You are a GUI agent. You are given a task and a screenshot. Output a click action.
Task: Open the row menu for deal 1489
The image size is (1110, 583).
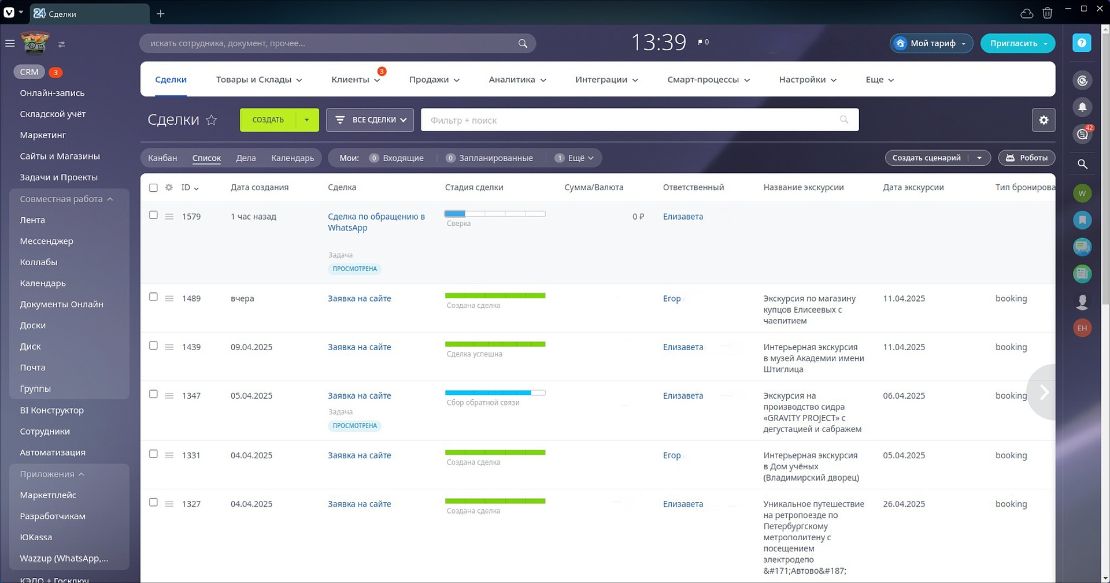click(169, 299)
